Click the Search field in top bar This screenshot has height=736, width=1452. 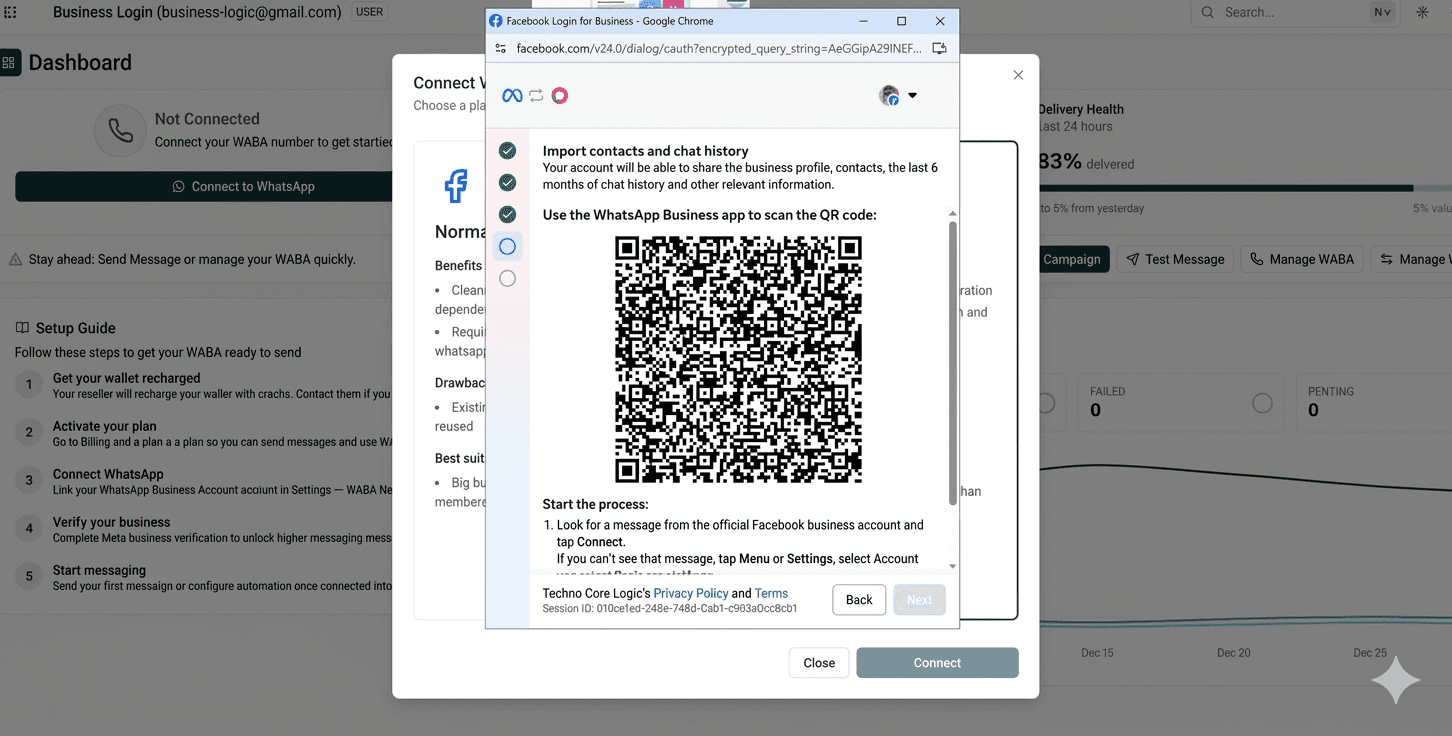1294,12
